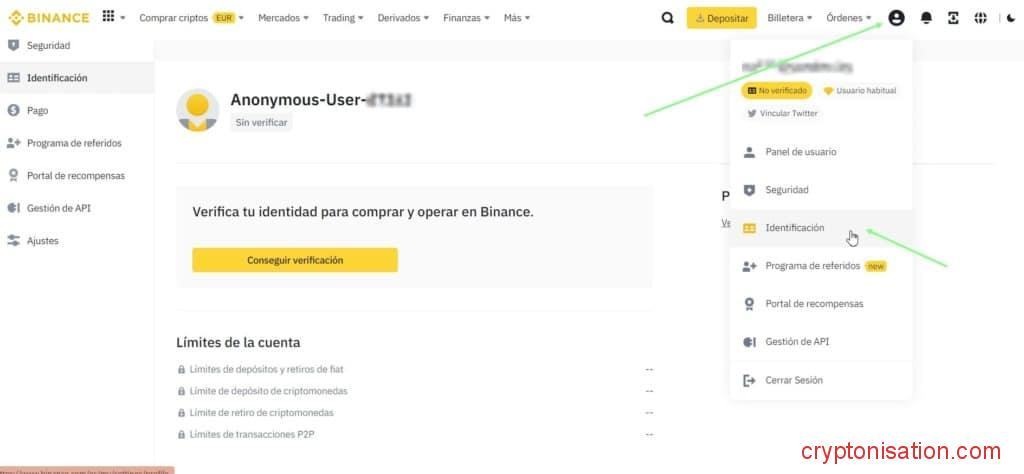Toggle dark mode moon icon
The width and height of the screenshot is (1024, 474).
1009,18
